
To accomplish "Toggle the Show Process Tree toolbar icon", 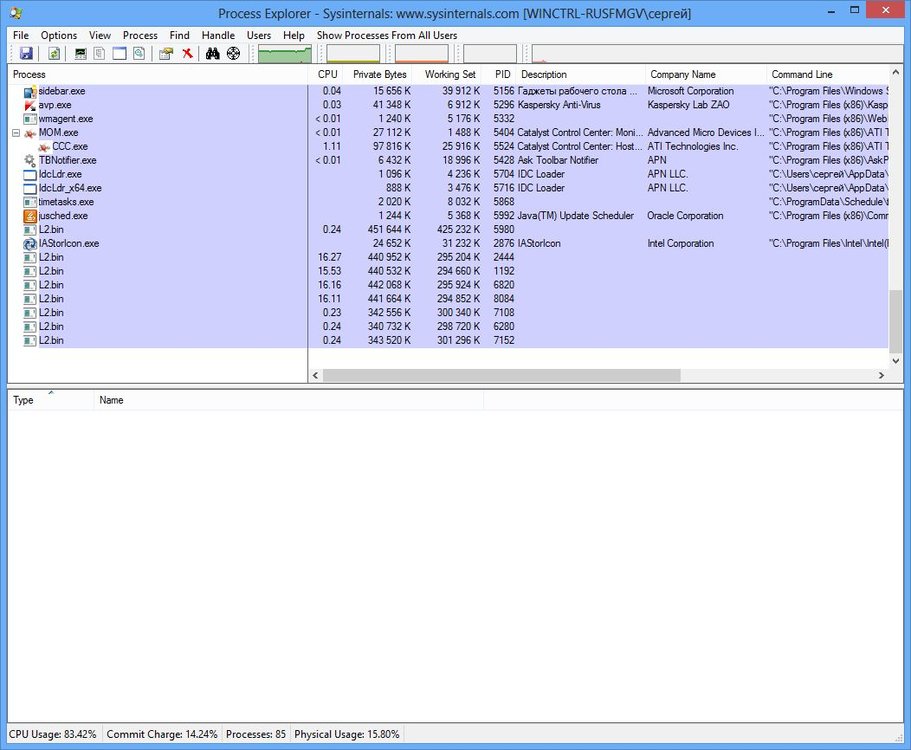I will point(100,54).
